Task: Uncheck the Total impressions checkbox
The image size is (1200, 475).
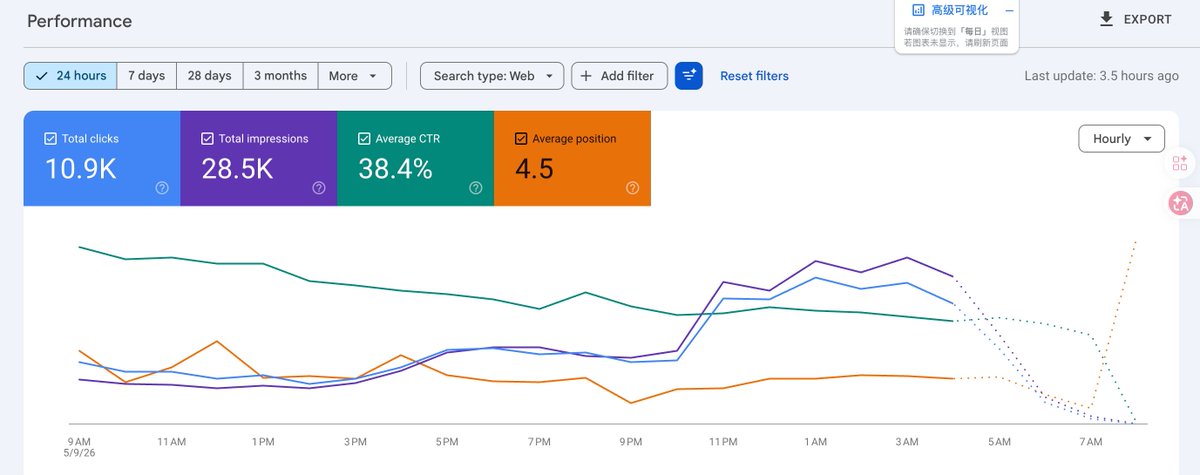Action: pyautogui.click(x=207, y=139)
